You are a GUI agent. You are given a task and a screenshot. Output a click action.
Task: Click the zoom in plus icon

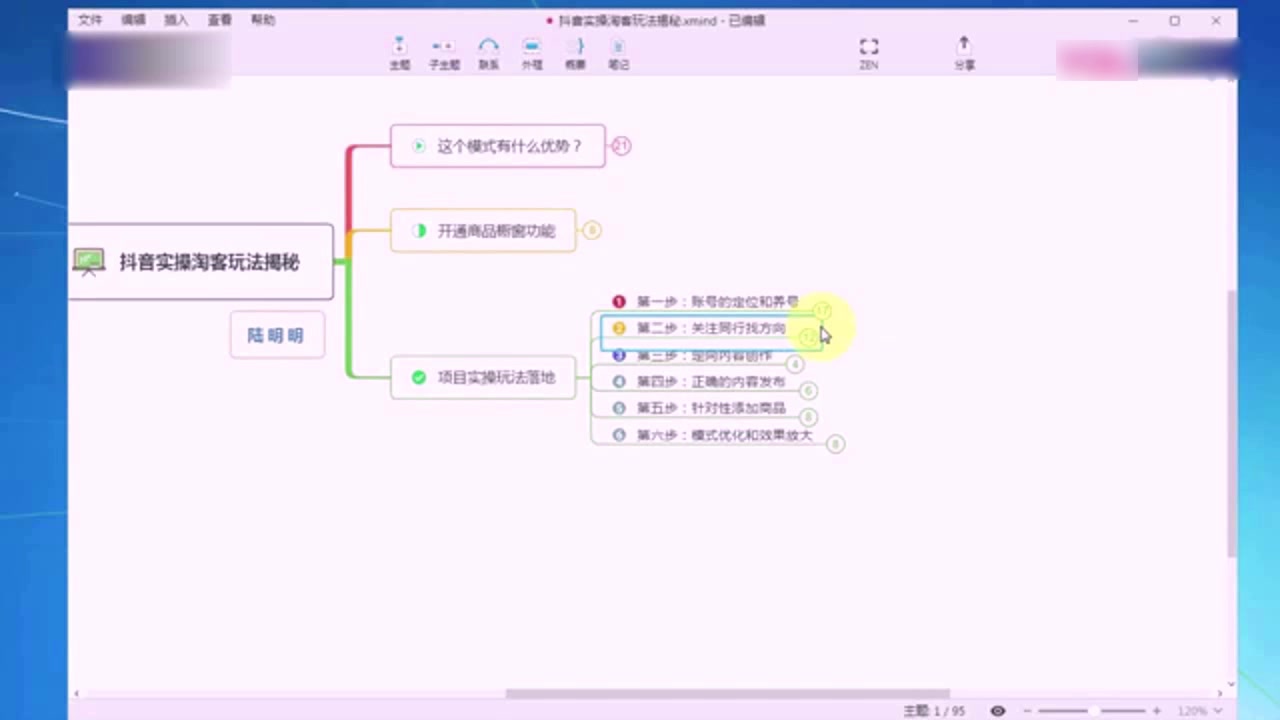click(1157, 711)
